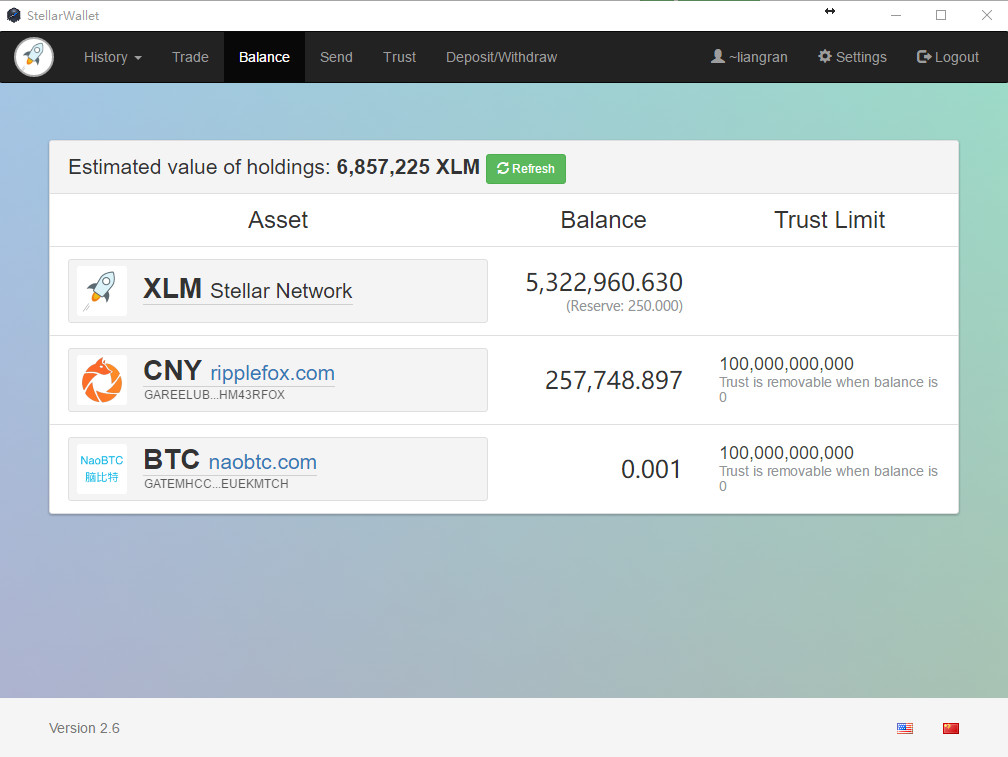This screenshot has width=1008, height=757.
Task: Click the RippleFox CNY fox icon
Action: pyautogui.click(x=102, y=380)
